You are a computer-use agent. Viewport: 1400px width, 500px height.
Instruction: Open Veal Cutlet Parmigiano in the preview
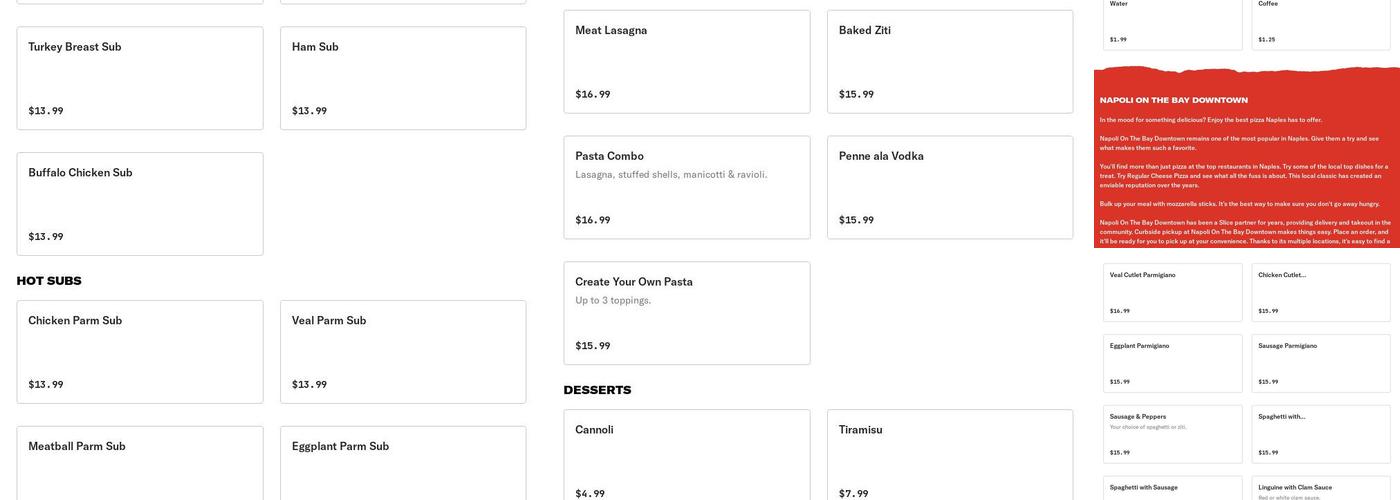coord(1173,292)
